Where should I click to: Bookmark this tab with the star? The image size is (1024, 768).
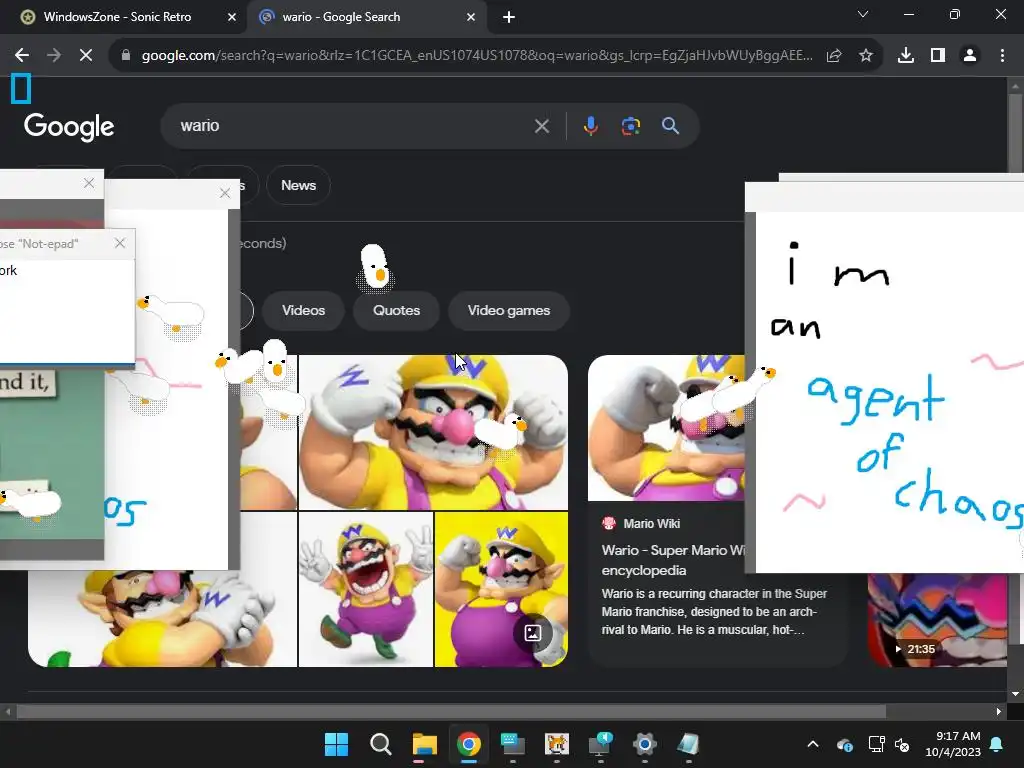pyautogui.click(x=866, y=56)
